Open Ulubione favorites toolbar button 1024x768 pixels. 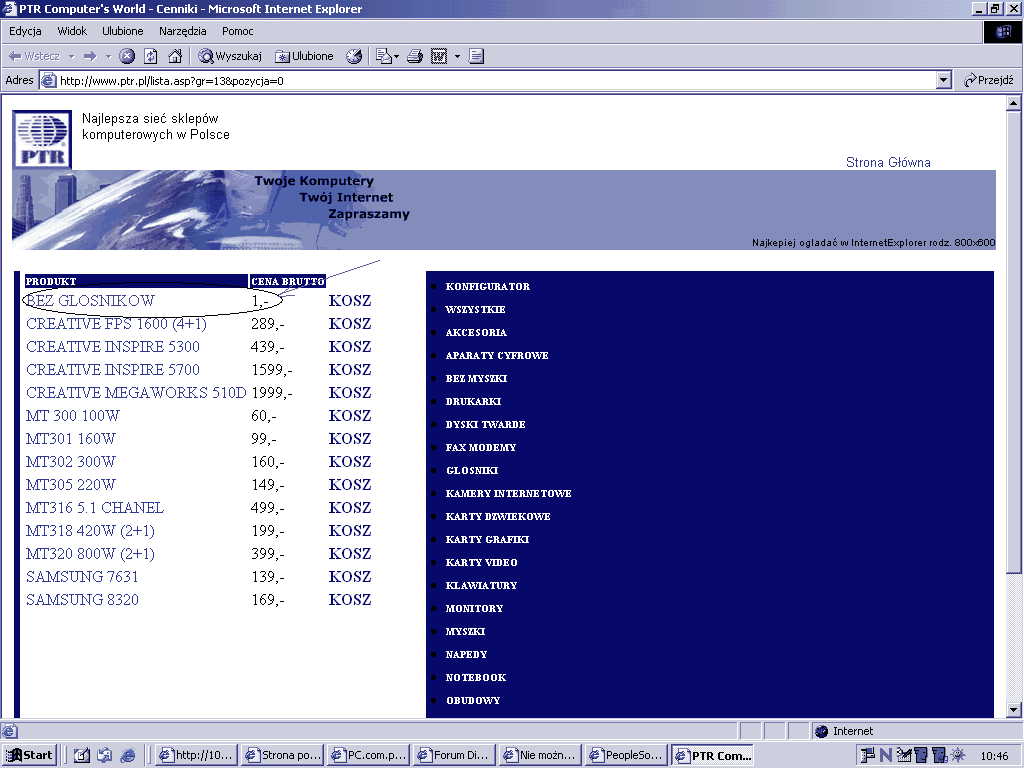point(304,56)
